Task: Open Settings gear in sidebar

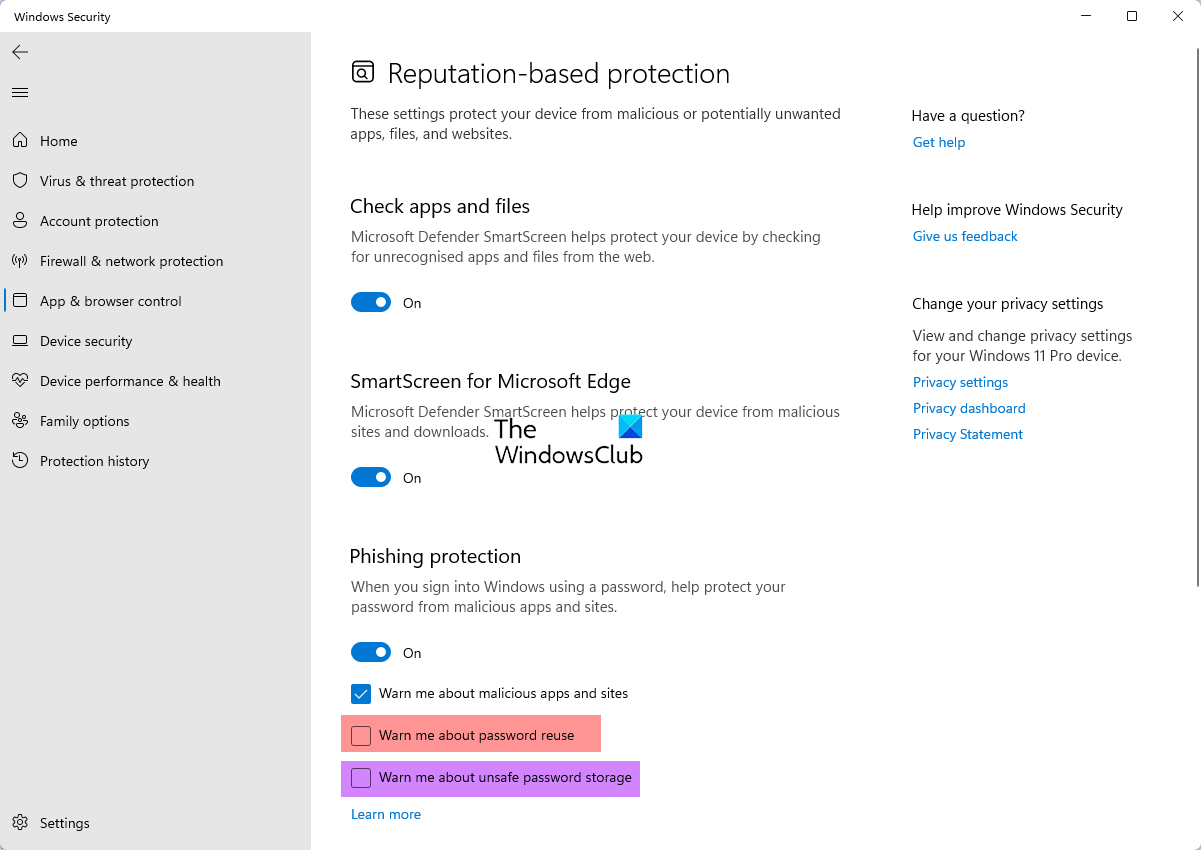Action: [x=20, y=823]
